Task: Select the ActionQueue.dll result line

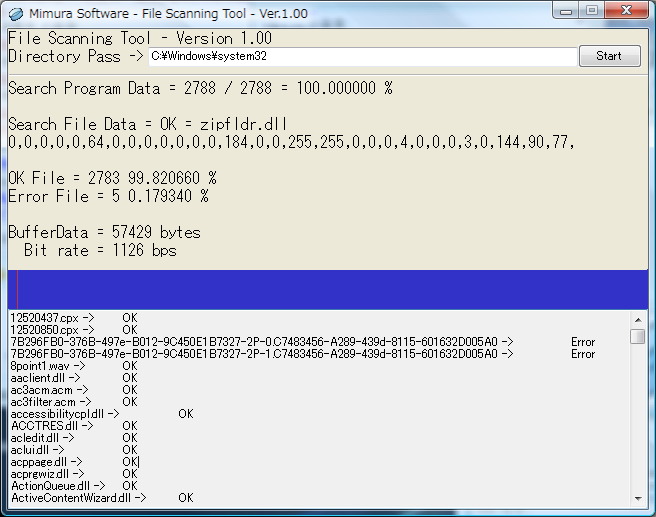Action: tap(74, 486)
